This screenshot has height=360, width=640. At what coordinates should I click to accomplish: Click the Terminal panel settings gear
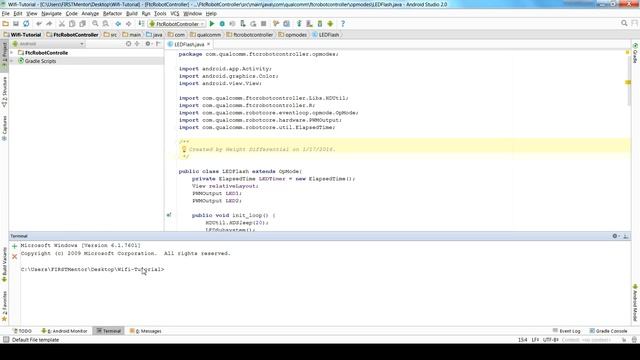click(615, 236)
